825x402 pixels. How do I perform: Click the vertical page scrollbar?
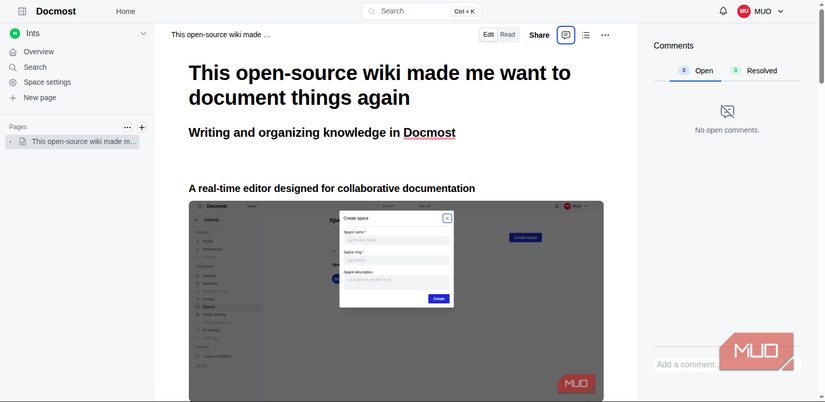pos(821,47)
